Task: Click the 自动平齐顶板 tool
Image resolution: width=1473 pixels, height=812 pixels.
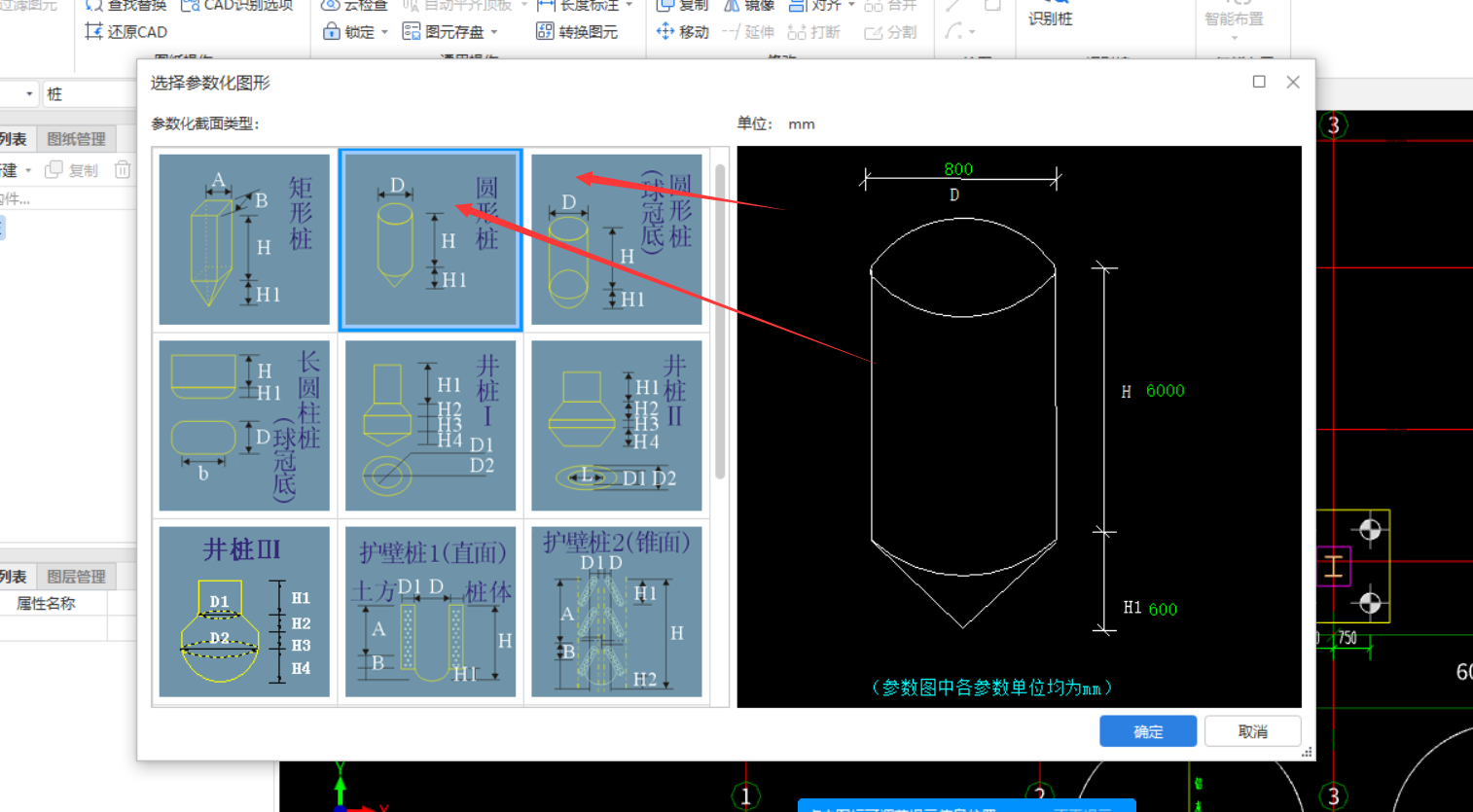Action: [457, 5]
